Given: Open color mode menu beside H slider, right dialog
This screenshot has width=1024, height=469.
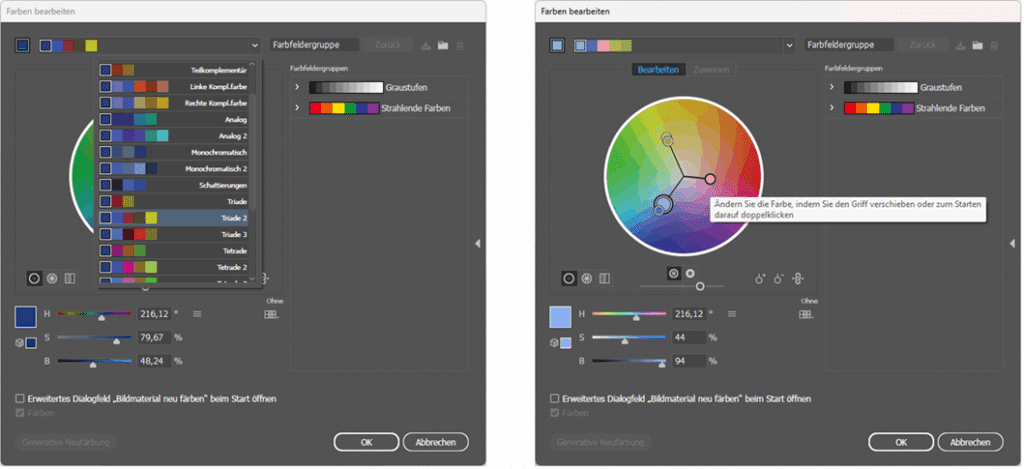Looking at the screenshot, I should pos(733,314).
